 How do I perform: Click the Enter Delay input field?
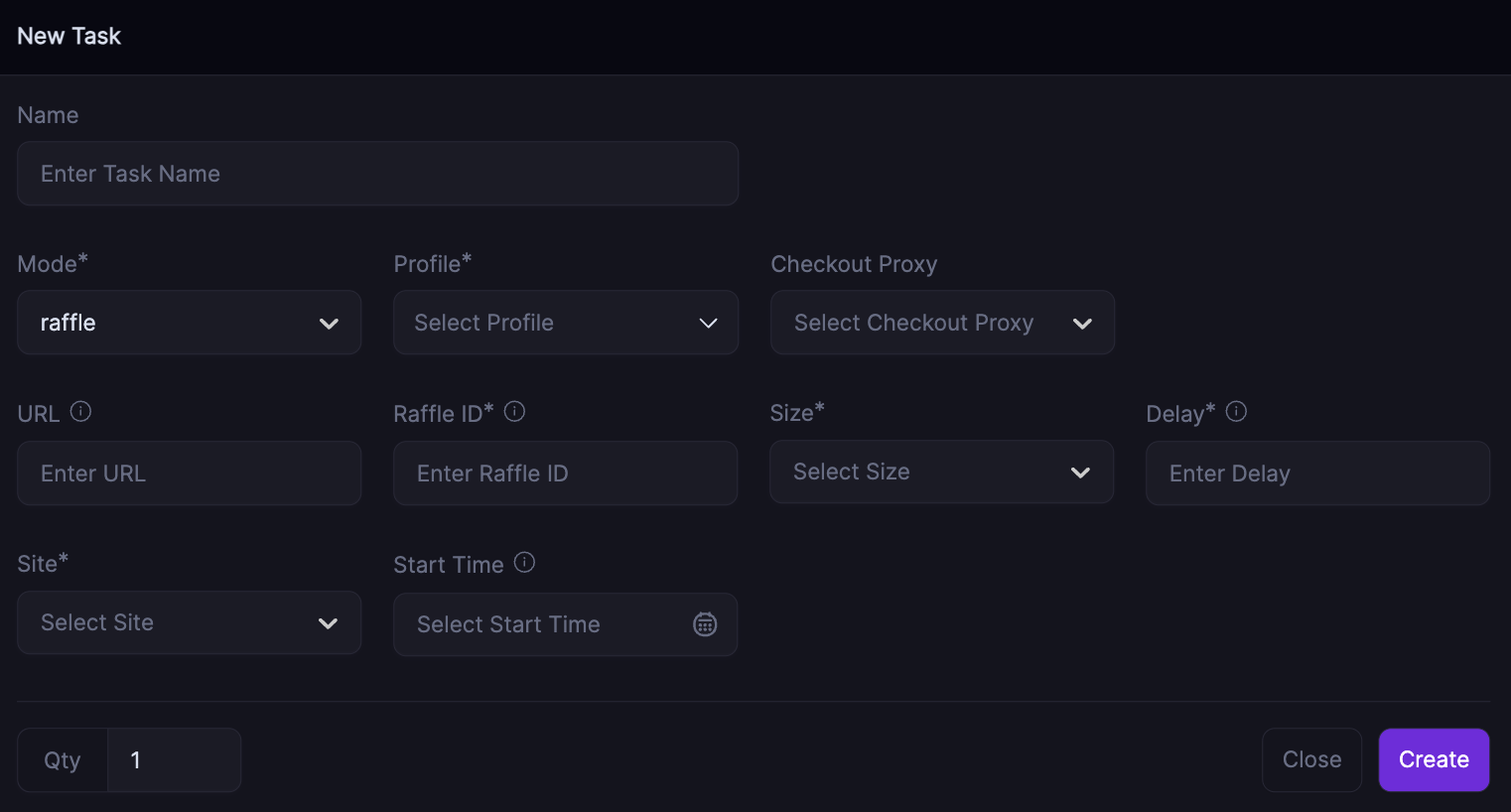[1317, 474]
